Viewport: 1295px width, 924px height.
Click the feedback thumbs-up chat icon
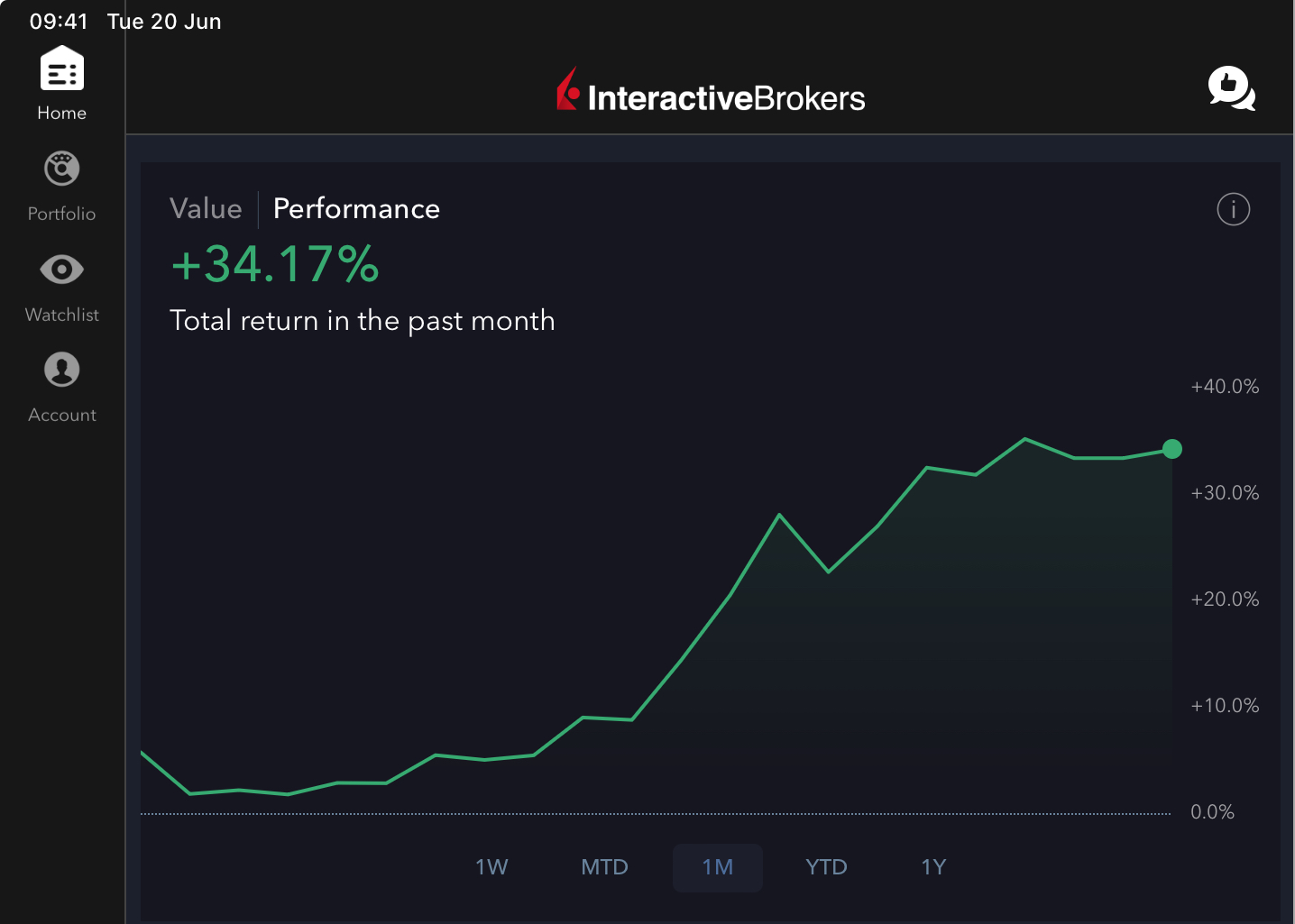1231,88
